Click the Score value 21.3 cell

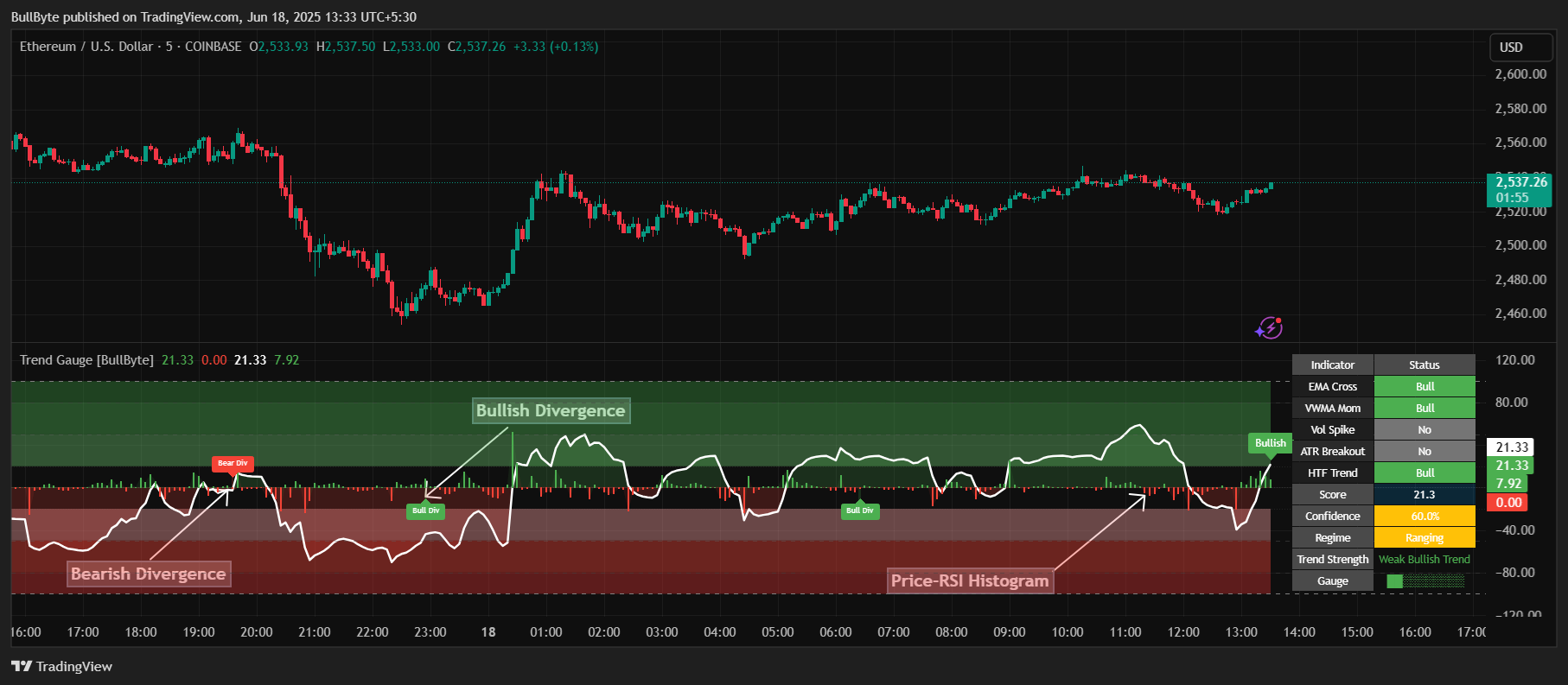pos(1425,495)
